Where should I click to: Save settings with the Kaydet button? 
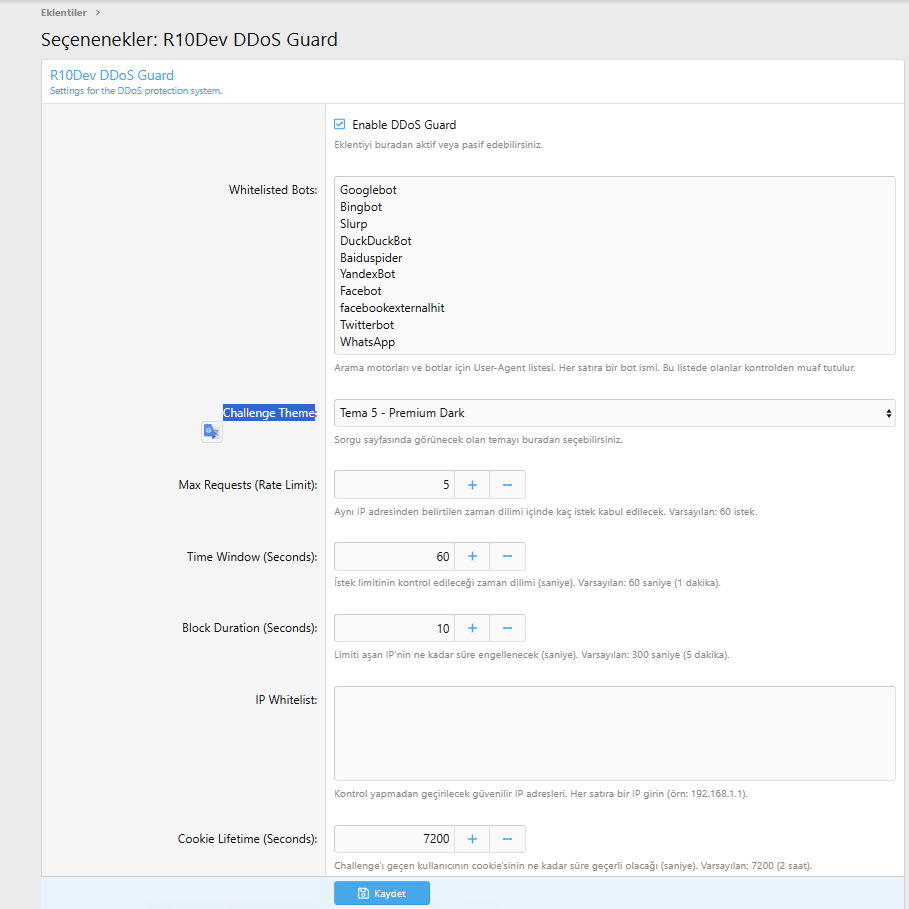(381, 893)
